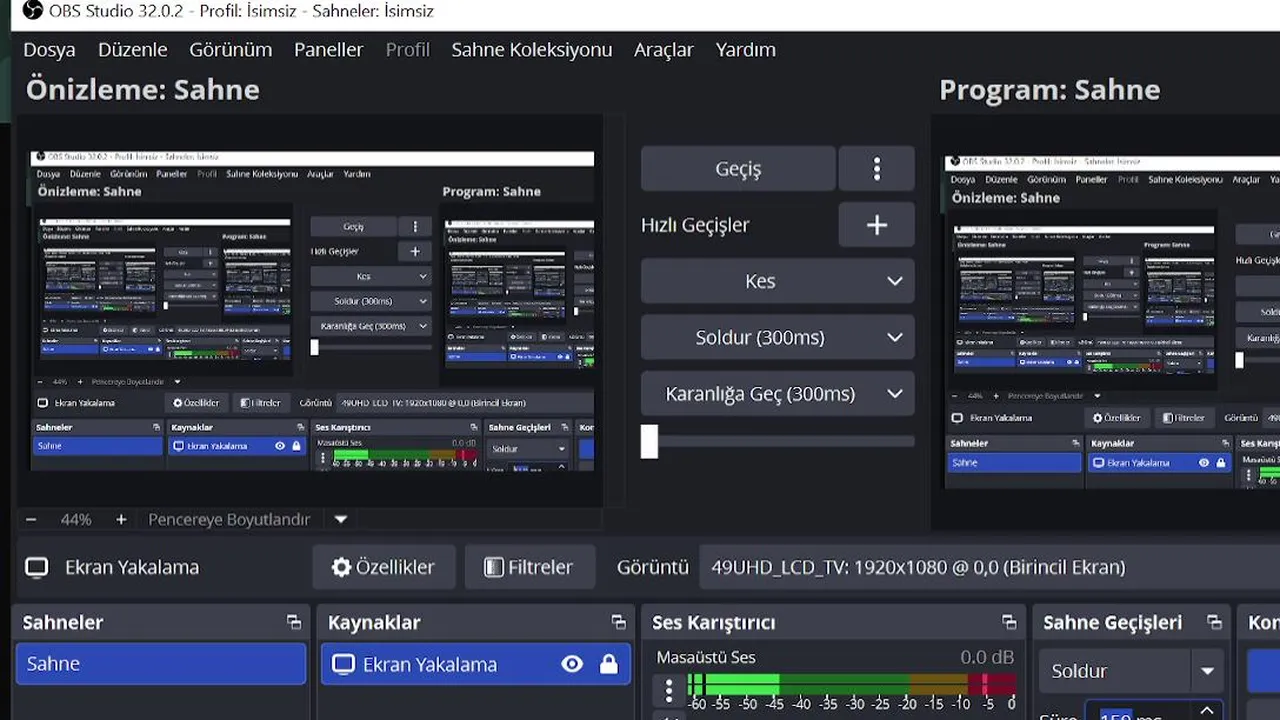Undock the Sahne Geçişleri panel
Image resolution: width=1280 pixels, height=720 pixels.
tap(1214, 622)
